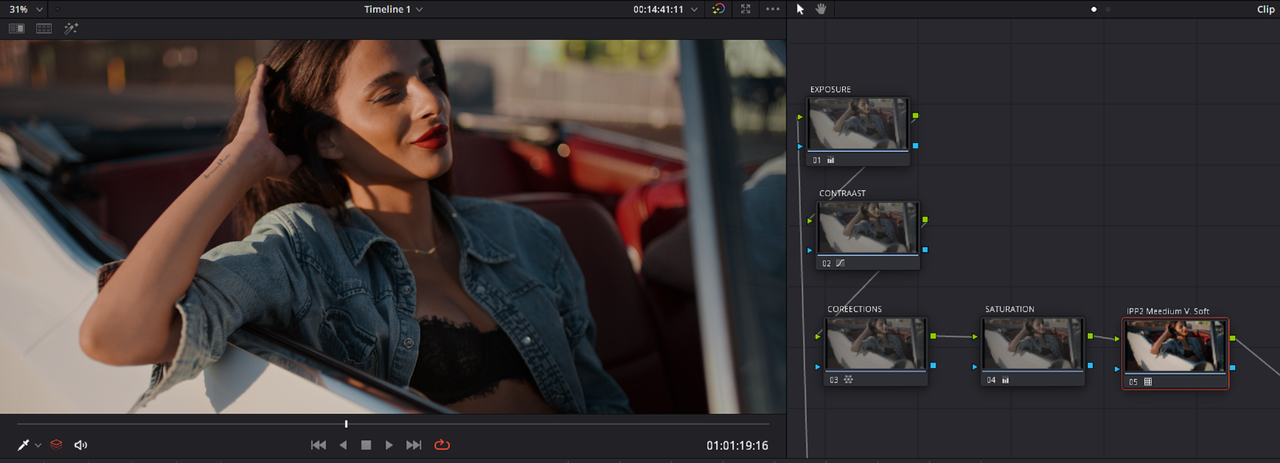Enable the highlight magic wand mode
The width and height of the screenshot is (1280, 463).
pos(71,28)
